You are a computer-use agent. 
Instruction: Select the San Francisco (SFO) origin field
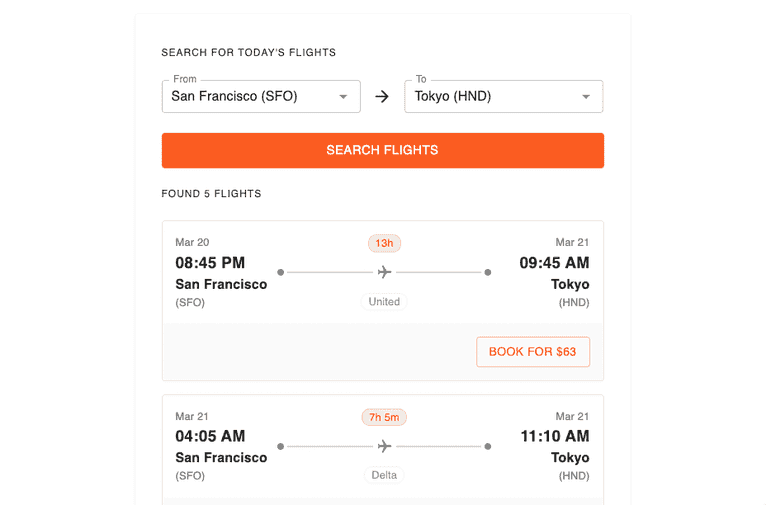(x=249, y=97)
